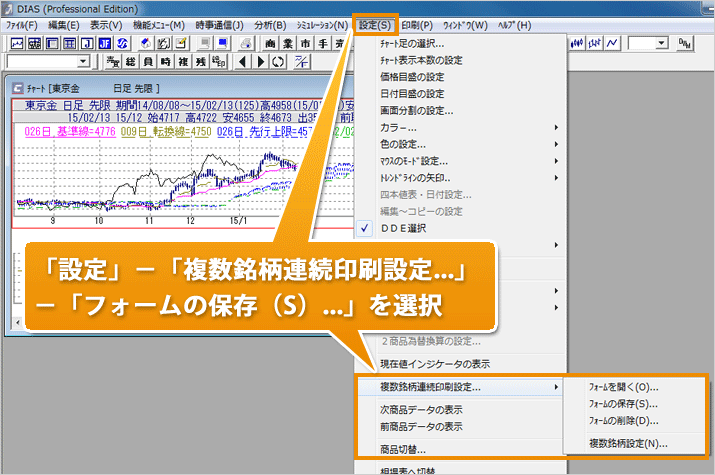Click the circular refresh arrows icon
Viewport: 715px width, 475px height.
[275, 62]
